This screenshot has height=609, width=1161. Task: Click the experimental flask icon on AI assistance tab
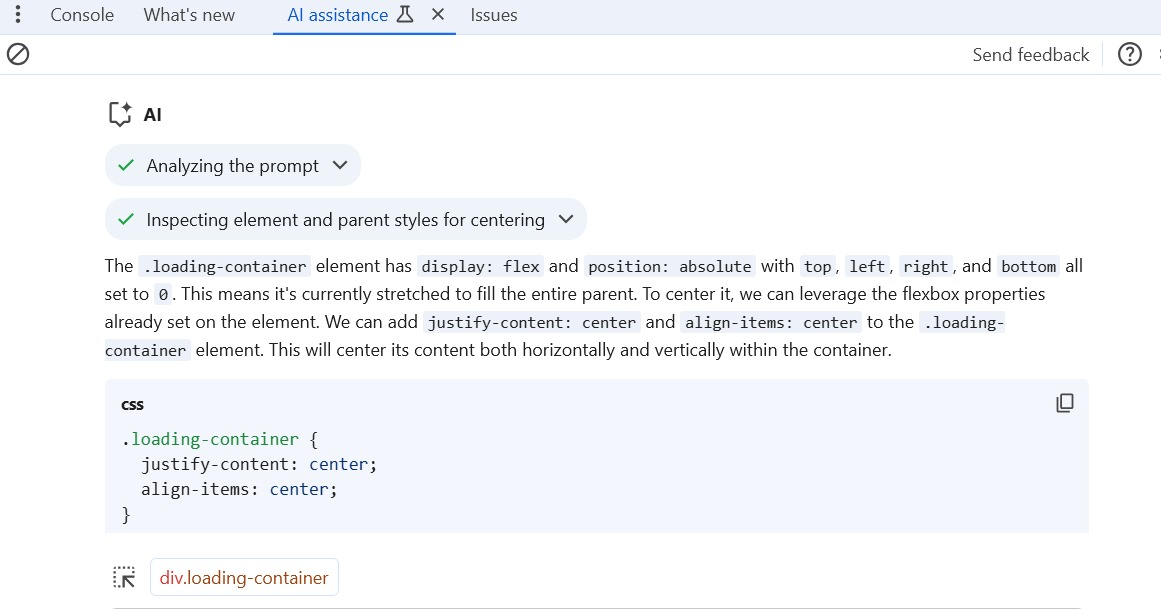click(405, 14)
